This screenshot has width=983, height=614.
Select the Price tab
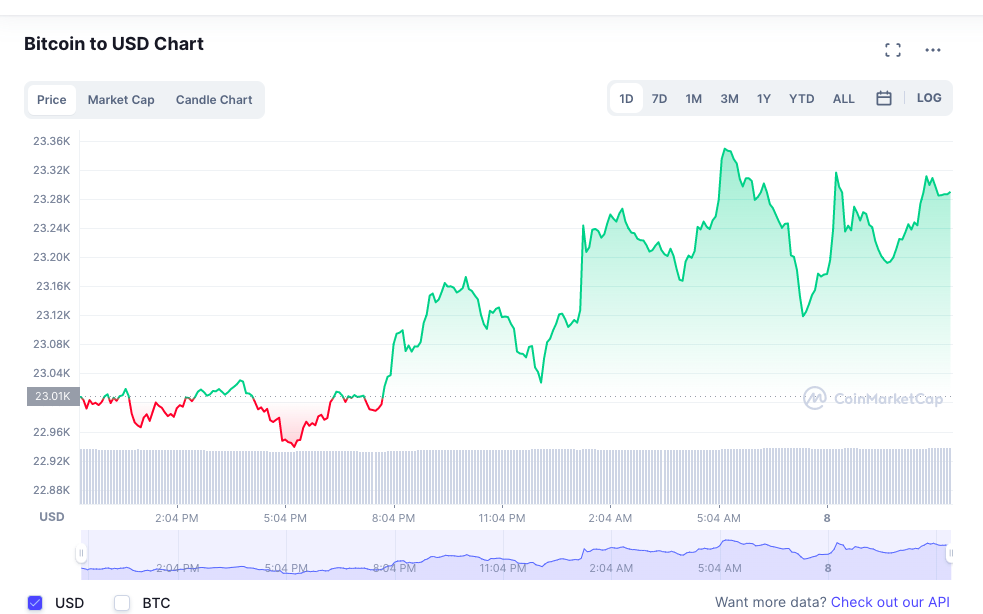[52, 100]
